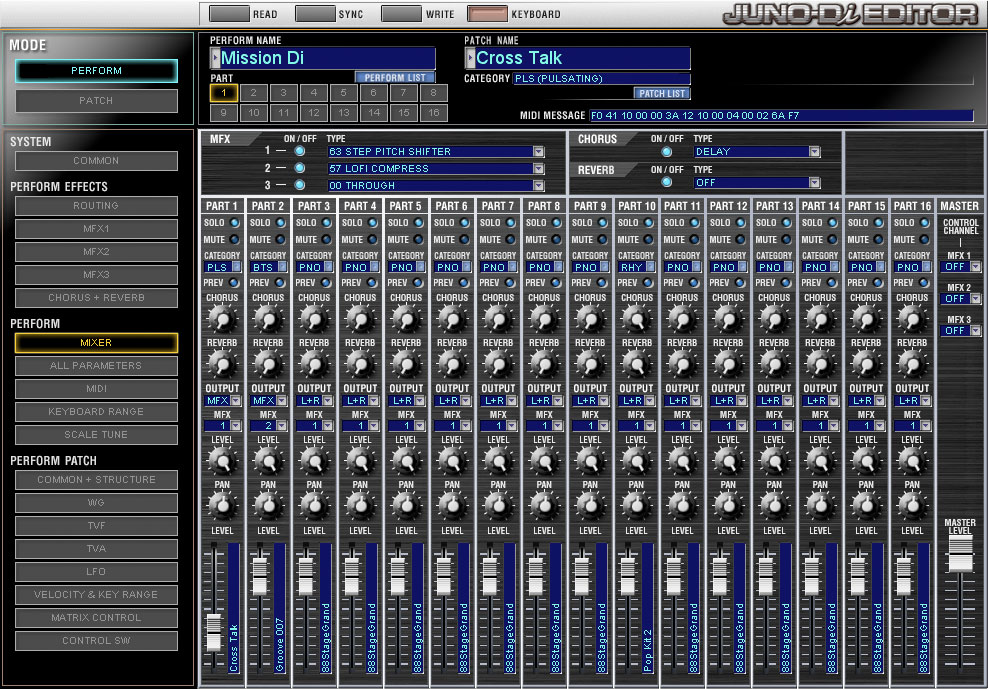The height and width of the screenshot is (689, 988).
Task: Click the Part 12 level knob
Action: click(x=728, y=461)
